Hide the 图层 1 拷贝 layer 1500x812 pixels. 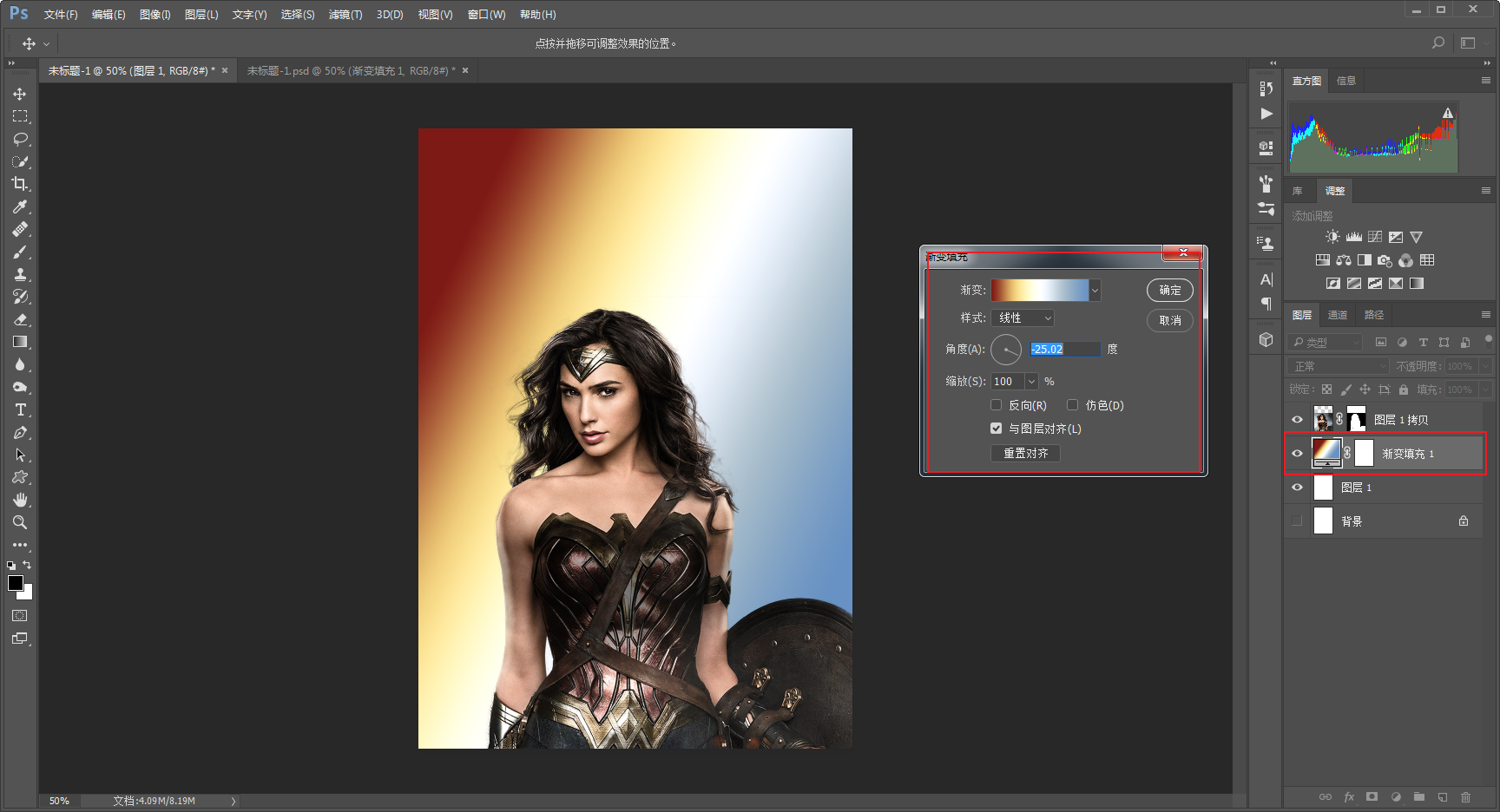pyautogui.click(x=1297, y=420)
